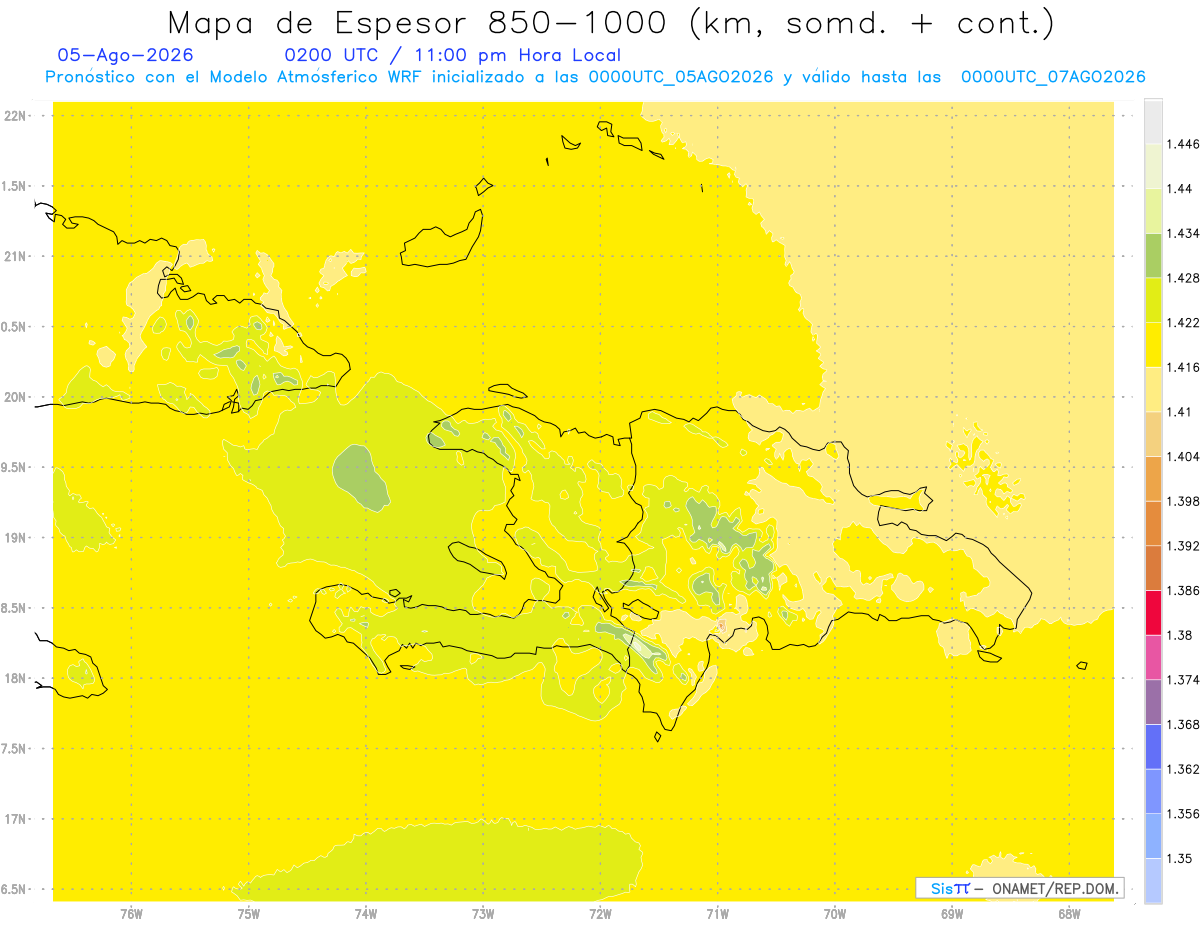
Task: Pick the bright yellow legend swatch between 1.422 and 1.416
Action: coord(1153,344)
